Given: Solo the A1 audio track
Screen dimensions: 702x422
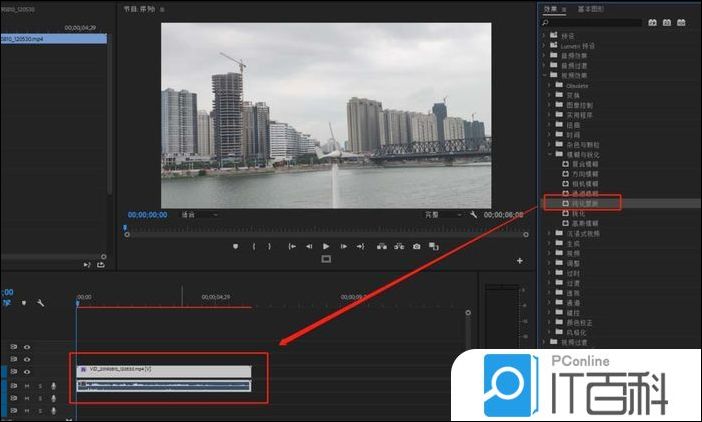Looking at the screenshot, I should click(x=40, y=386).
